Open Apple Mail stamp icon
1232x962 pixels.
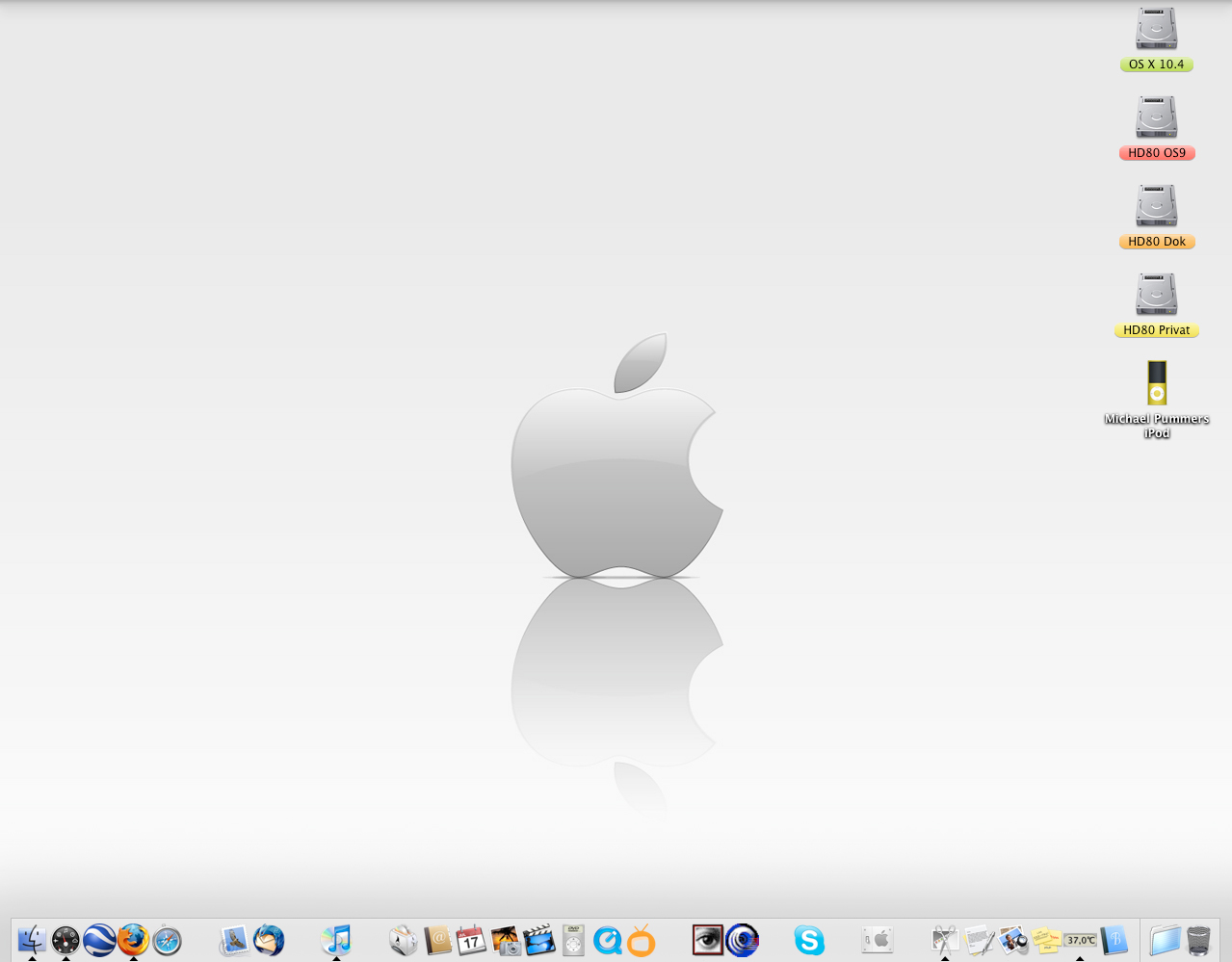[234, 940]
